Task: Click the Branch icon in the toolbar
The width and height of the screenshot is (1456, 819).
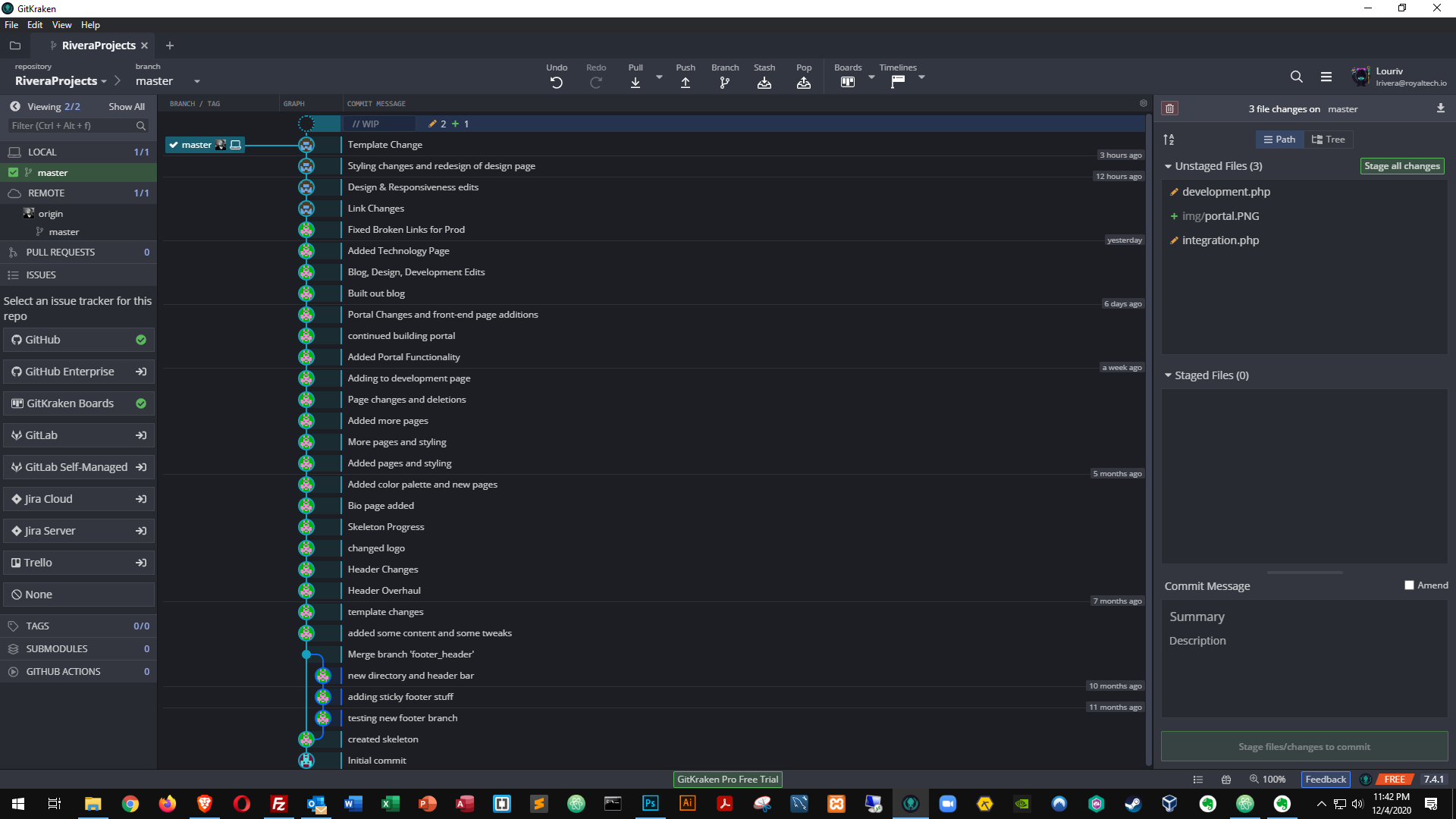Action: (x=724, y=82)
